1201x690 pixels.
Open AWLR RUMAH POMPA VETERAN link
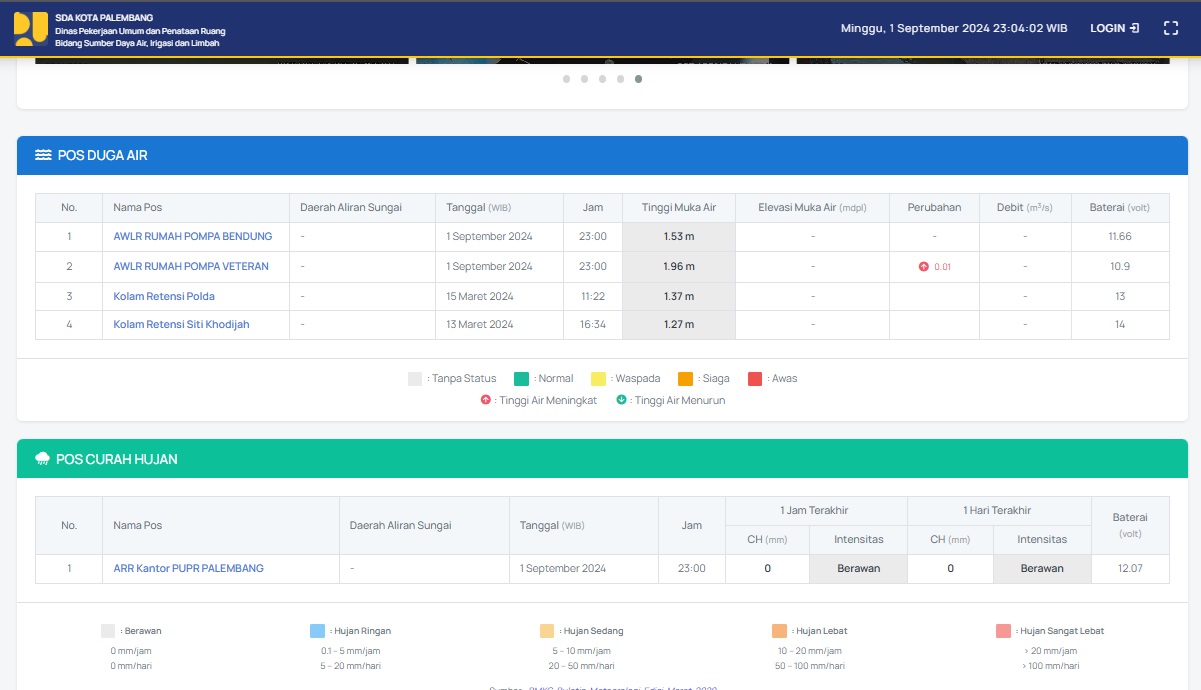(190, 267)
